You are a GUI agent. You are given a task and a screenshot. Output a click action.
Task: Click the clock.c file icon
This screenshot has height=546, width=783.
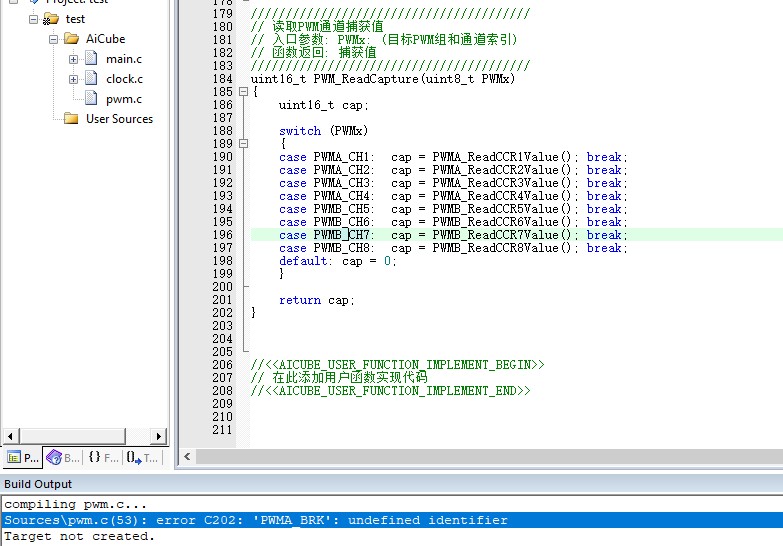coord(92,79)
